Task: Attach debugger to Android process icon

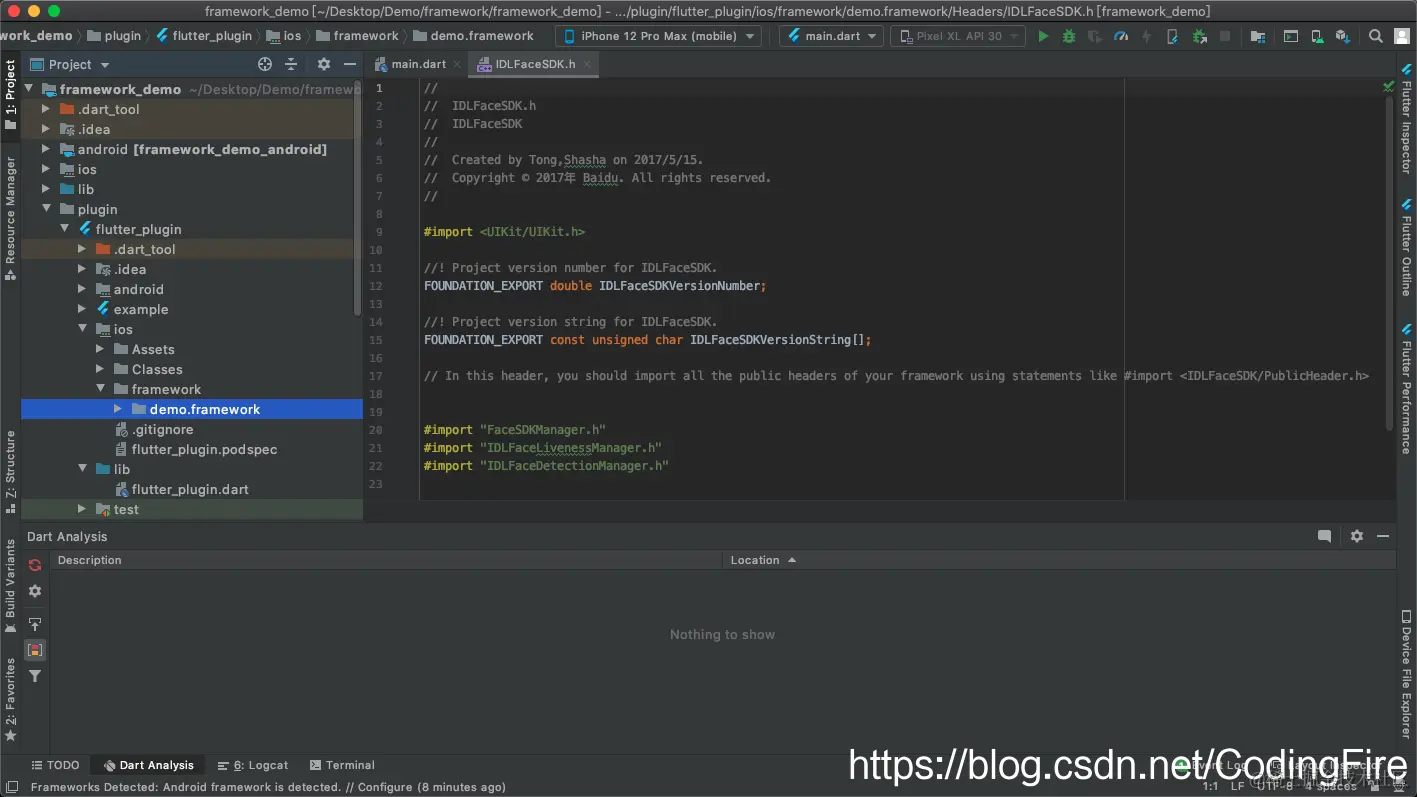Action: coord(1199,36)
